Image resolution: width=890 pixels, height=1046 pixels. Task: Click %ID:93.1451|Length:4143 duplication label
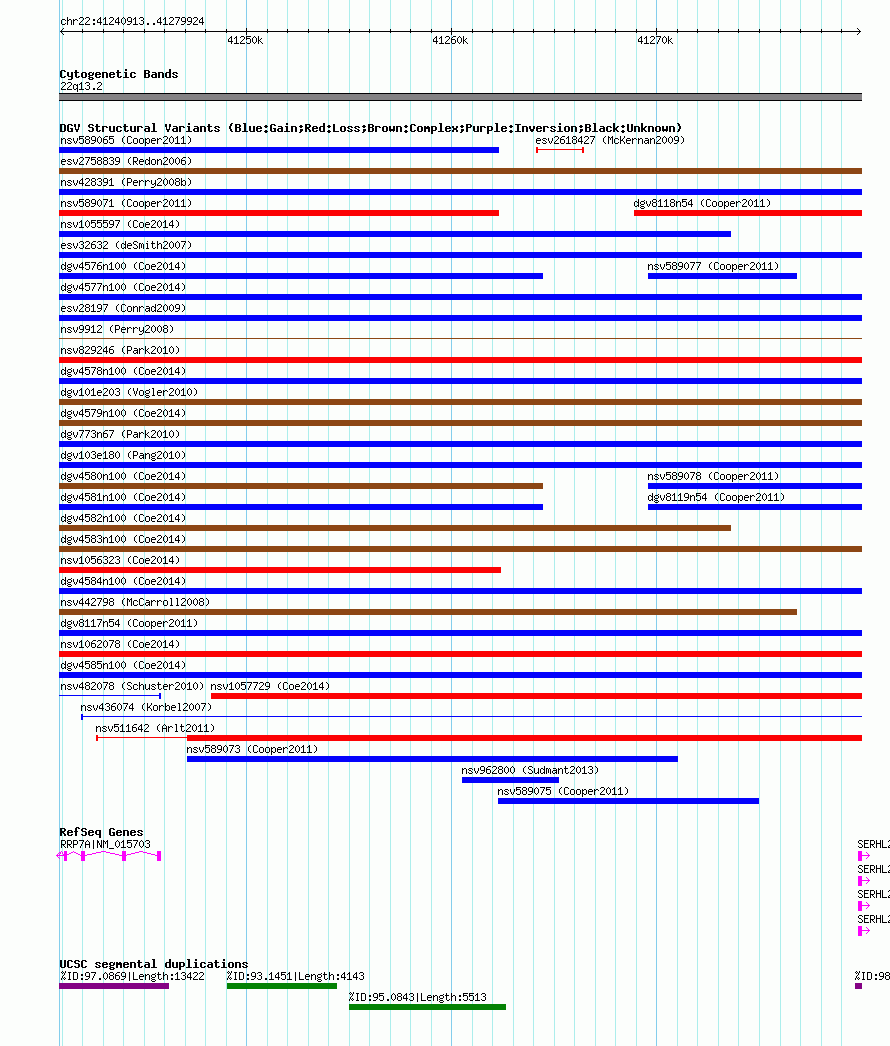click(x=296, y=977)
